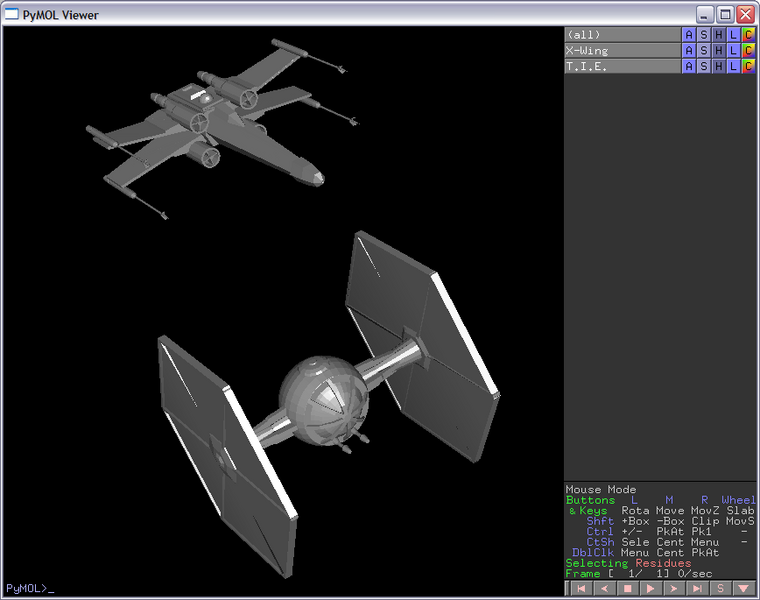The height and width of the screenshot is (600, 760).
Task: Toggle visibility of the T.I.E. object
Action: 620,67
